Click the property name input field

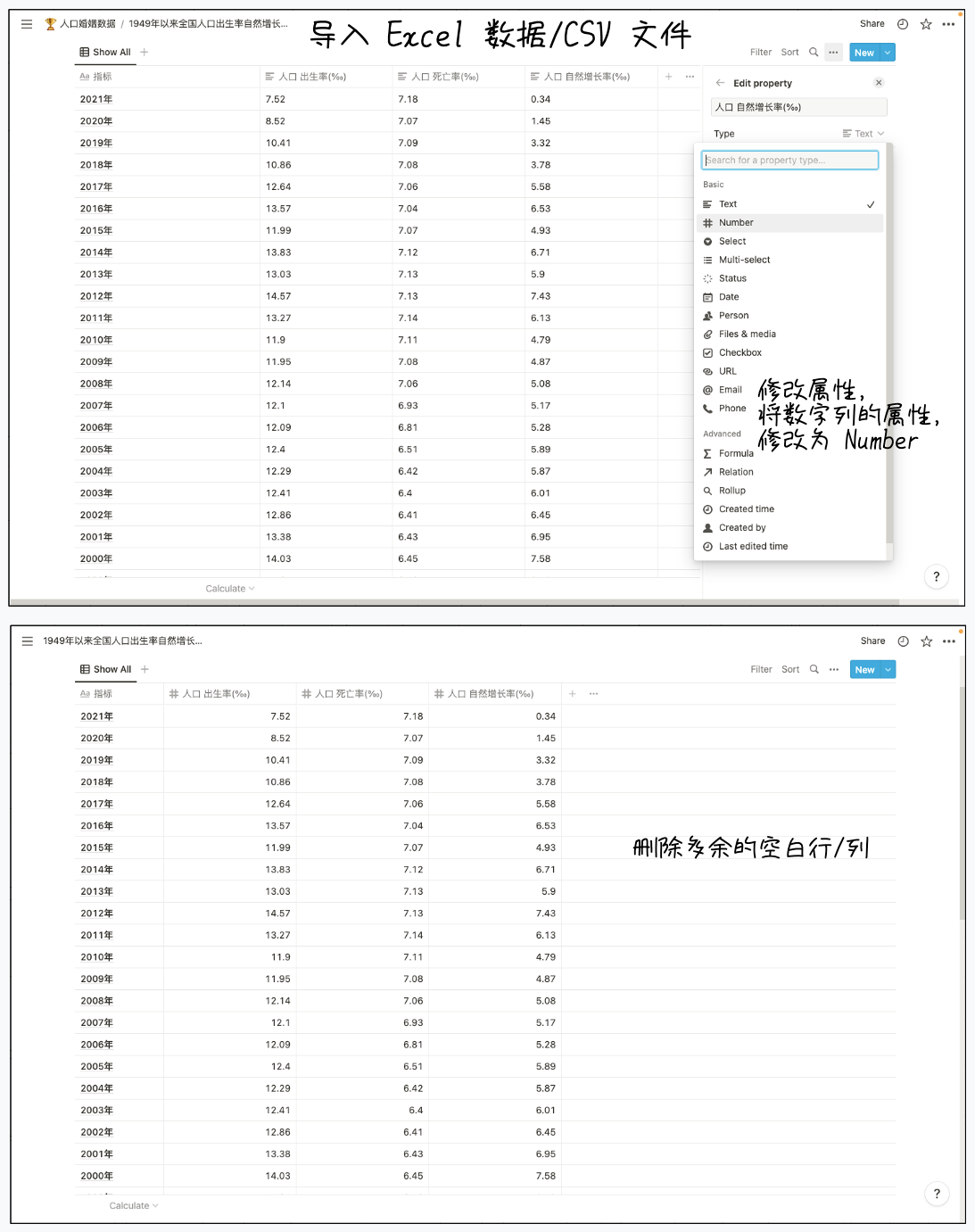coord(797,107)
